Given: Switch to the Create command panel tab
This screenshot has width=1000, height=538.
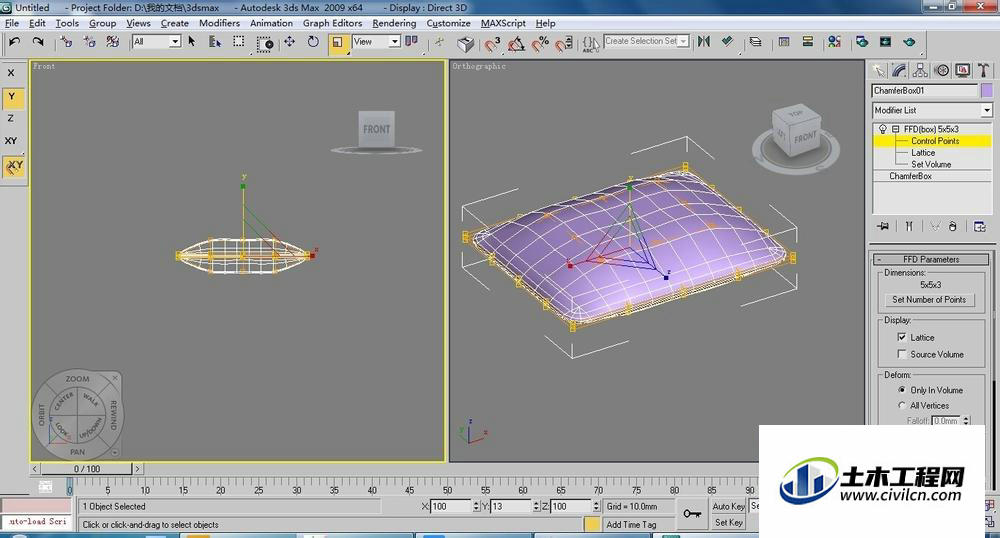Looking at the screenshot, I should pos(879,70).
